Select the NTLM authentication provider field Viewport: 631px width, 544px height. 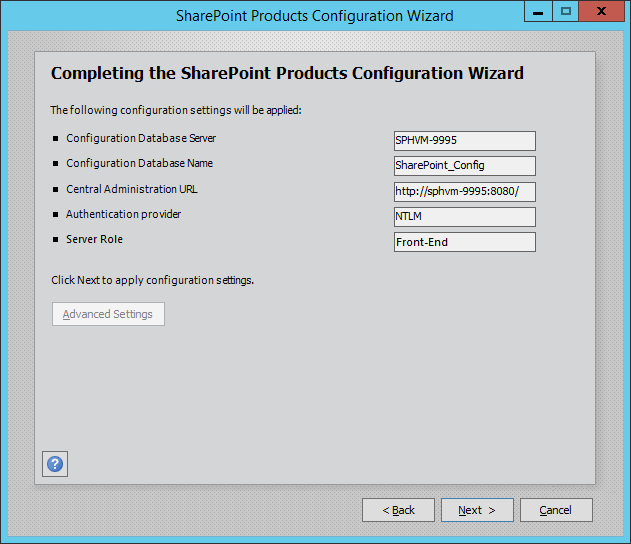464,217
